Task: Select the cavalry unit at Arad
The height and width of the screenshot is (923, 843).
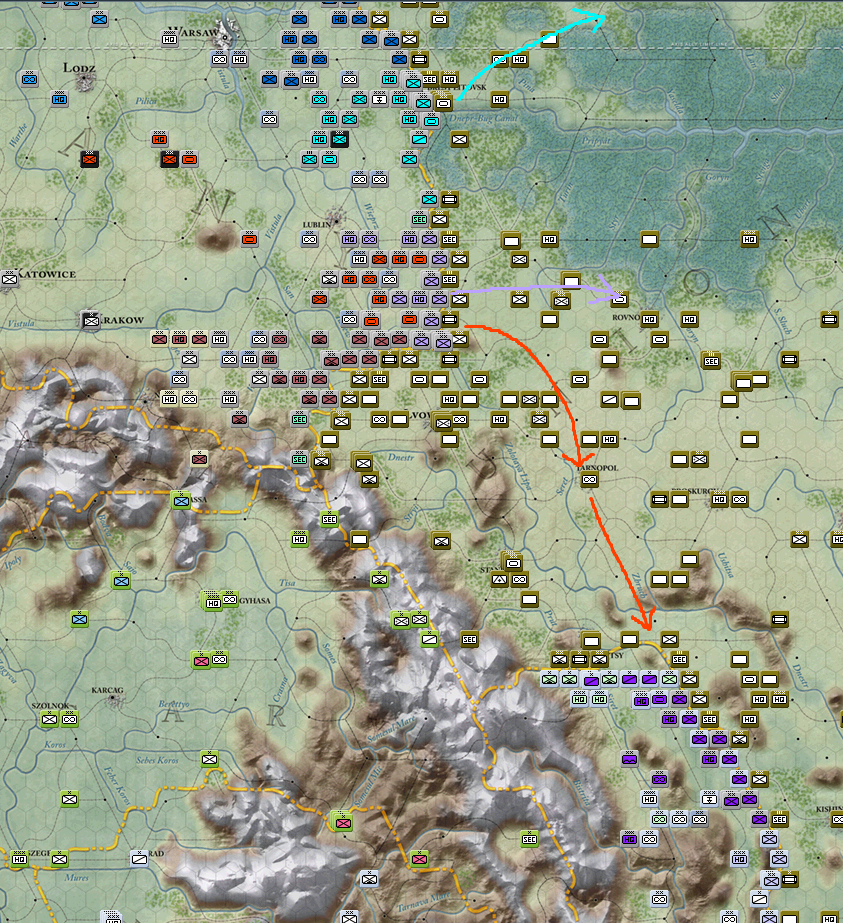Action: 140,859
